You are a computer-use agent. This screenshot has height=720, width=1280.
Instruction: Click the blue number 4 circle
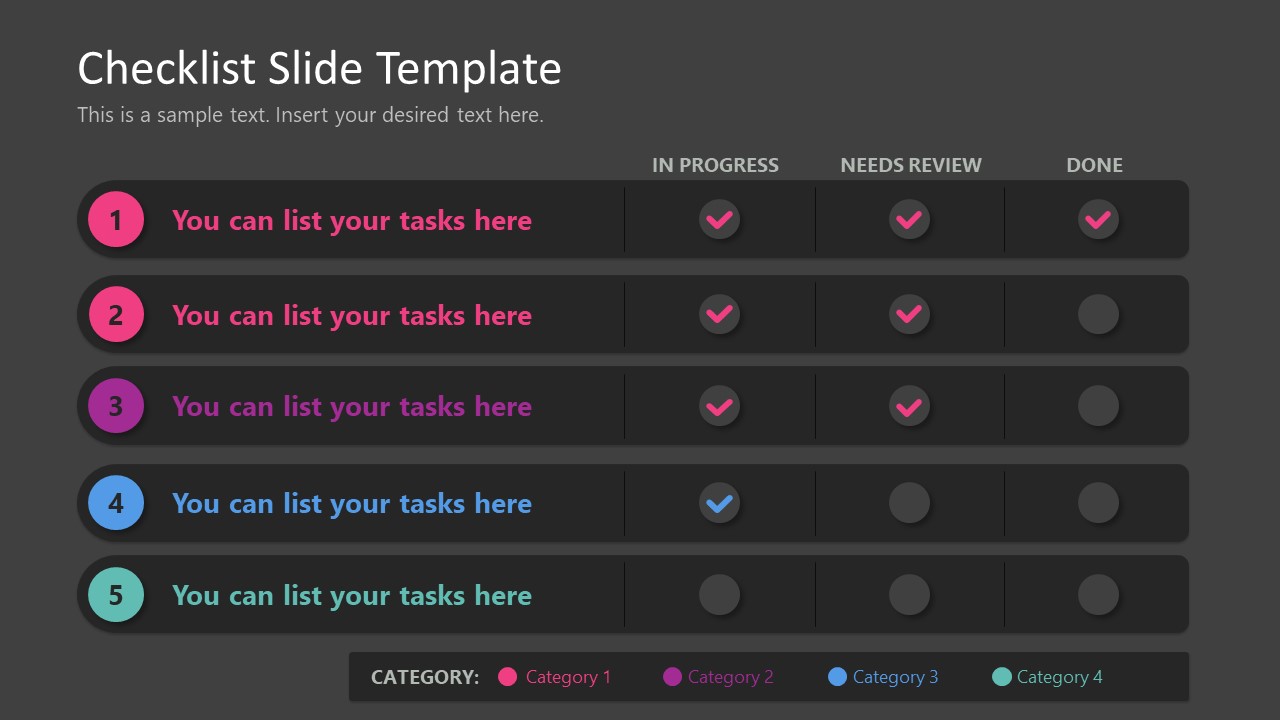tap(116, 502)
